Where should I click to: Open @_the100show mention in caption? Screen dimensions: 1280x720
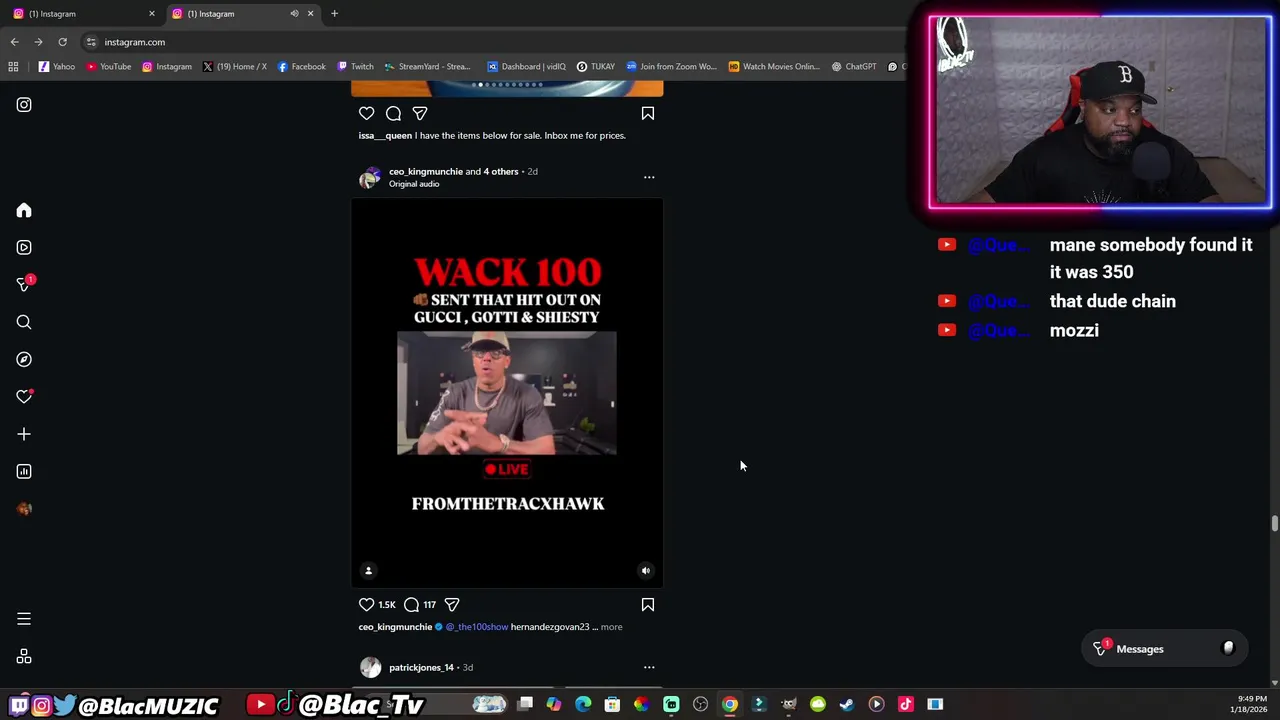point(476,627)
